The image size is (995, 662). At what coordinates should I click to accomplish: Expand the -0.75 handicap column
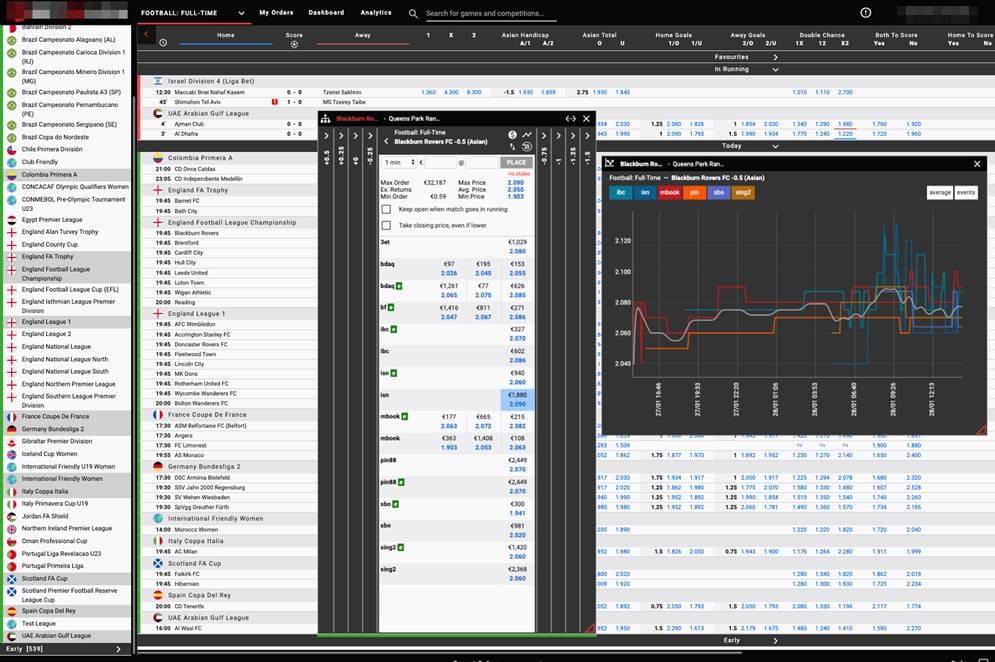coord(544,136)
